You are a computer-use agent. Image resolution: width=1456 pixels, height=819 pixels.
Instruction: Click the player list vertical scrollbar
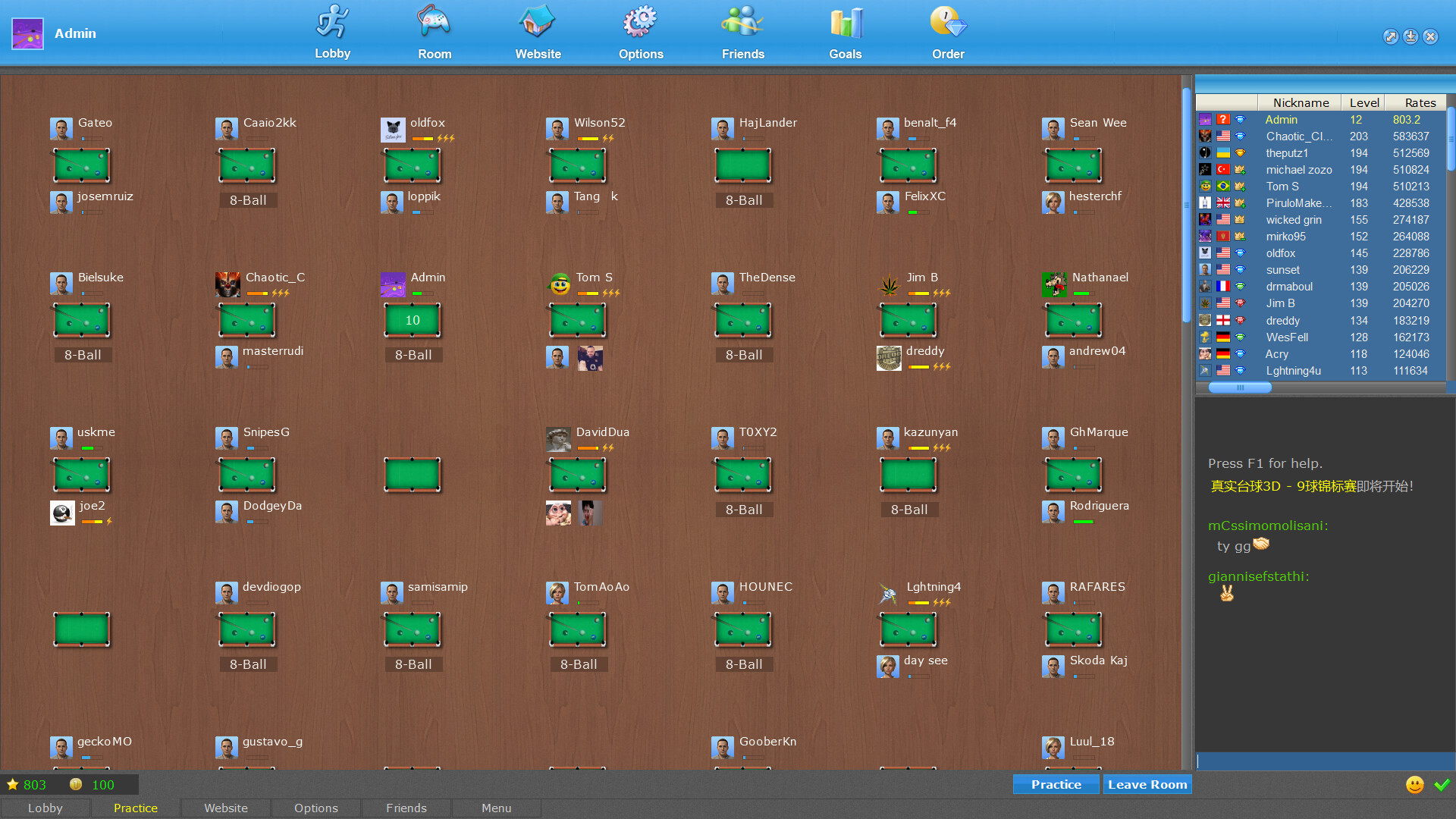[x=1451, y=139]
